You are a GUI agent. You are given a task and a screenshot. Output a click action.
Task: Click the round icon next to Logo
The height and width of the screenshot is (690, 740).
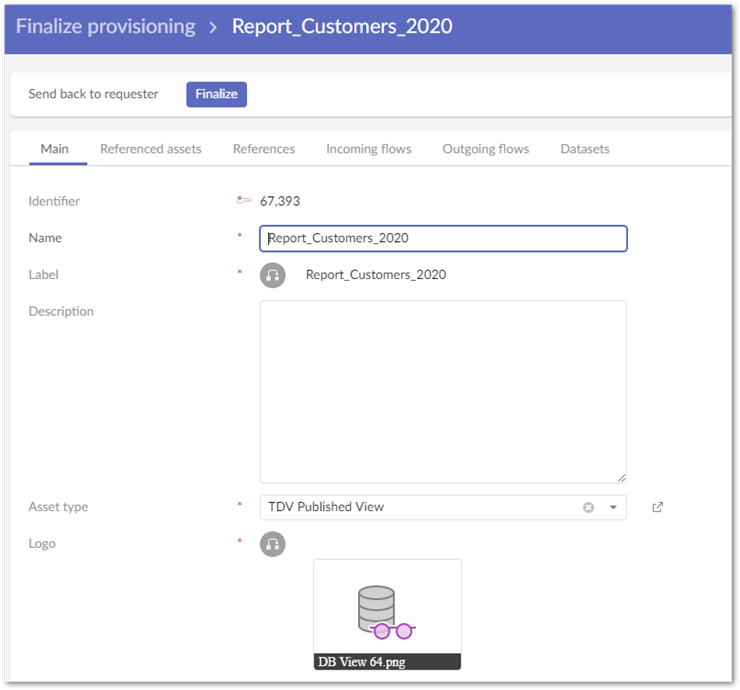pos(273,544)
